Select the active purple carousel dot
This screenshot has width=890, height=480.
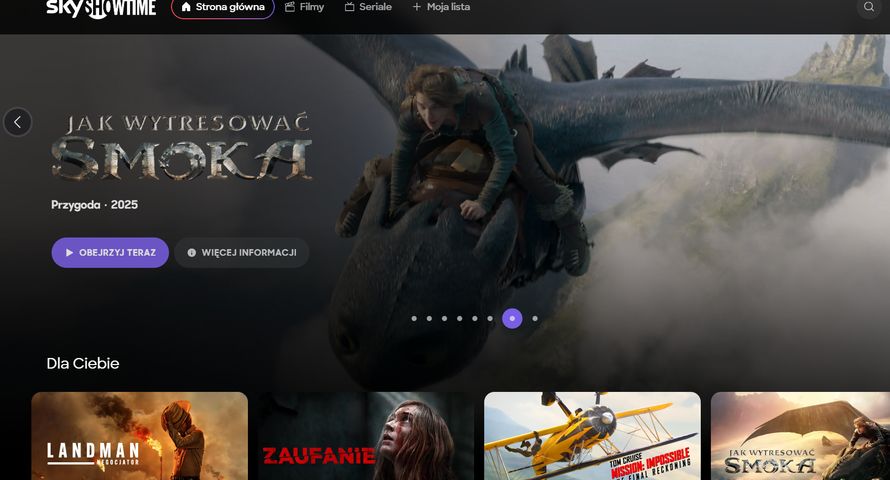[x=512, y=318]
